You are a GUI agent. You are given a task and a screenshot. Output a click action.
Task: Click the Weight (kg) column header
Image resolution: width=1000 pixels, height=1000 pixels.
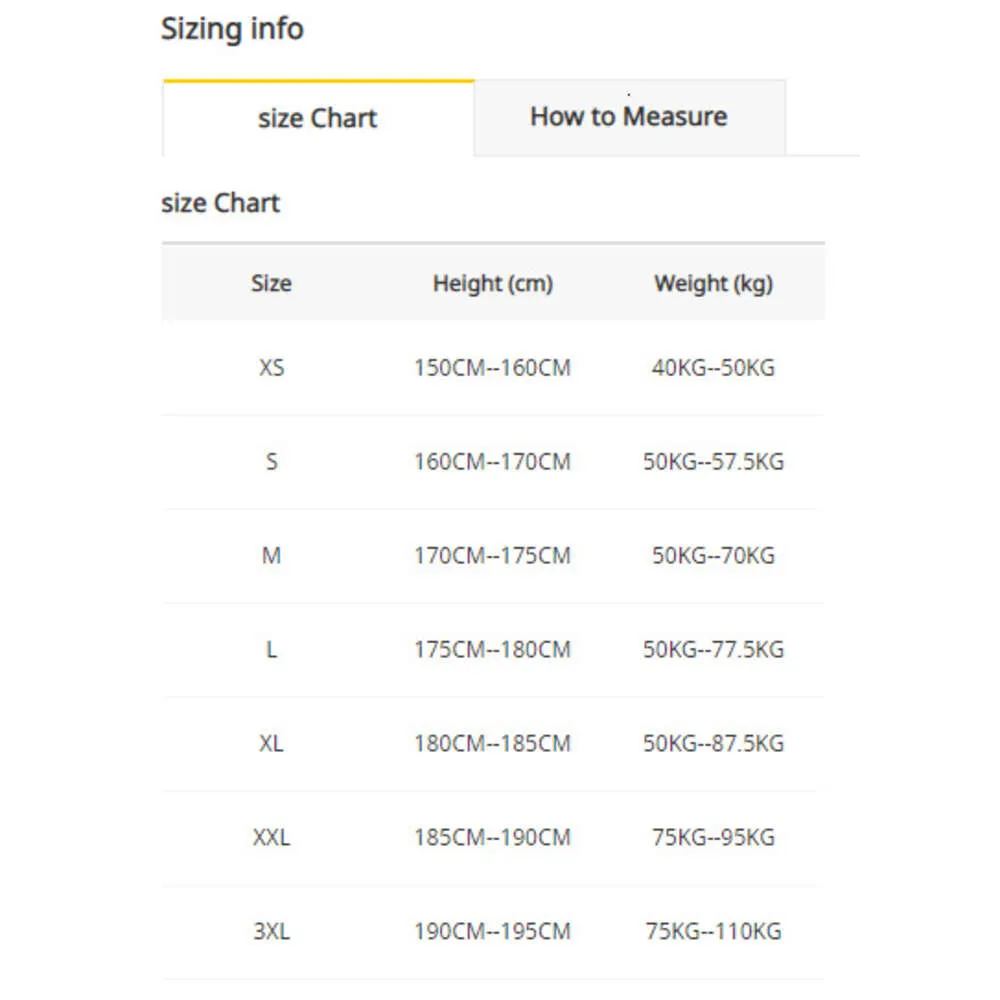coord(713,283)
